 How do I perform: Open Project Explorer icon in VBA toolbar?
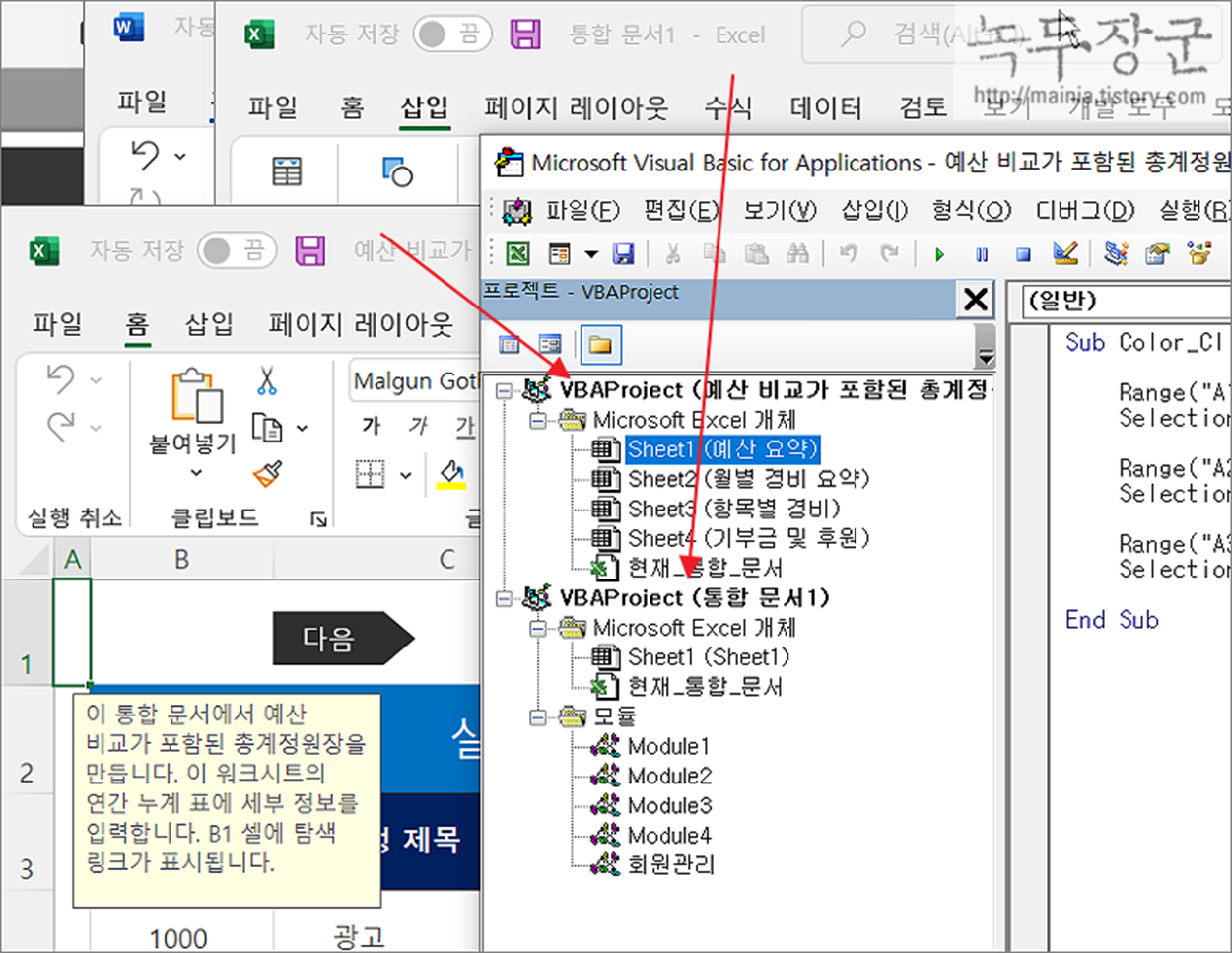click(x=1116, y=254)
